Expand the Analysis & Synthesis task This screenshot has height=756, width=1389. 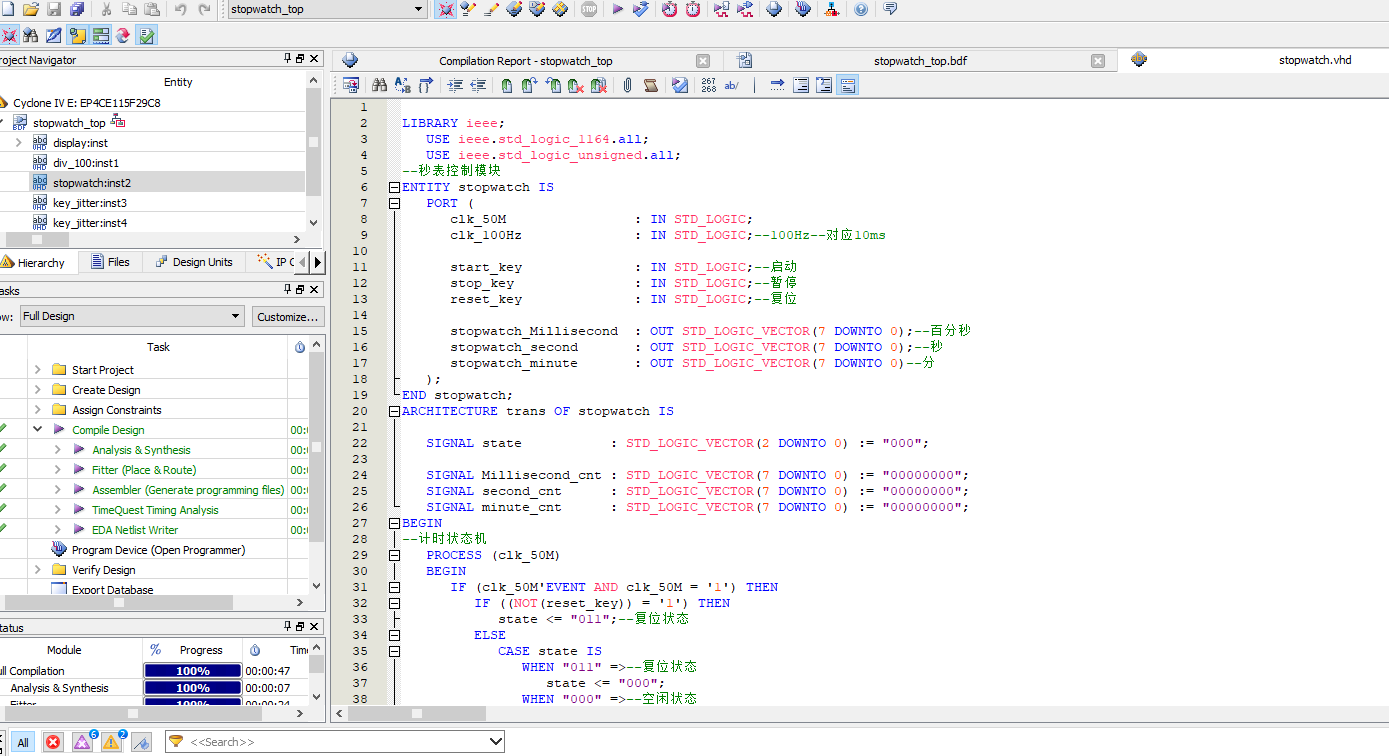(58, 450)
